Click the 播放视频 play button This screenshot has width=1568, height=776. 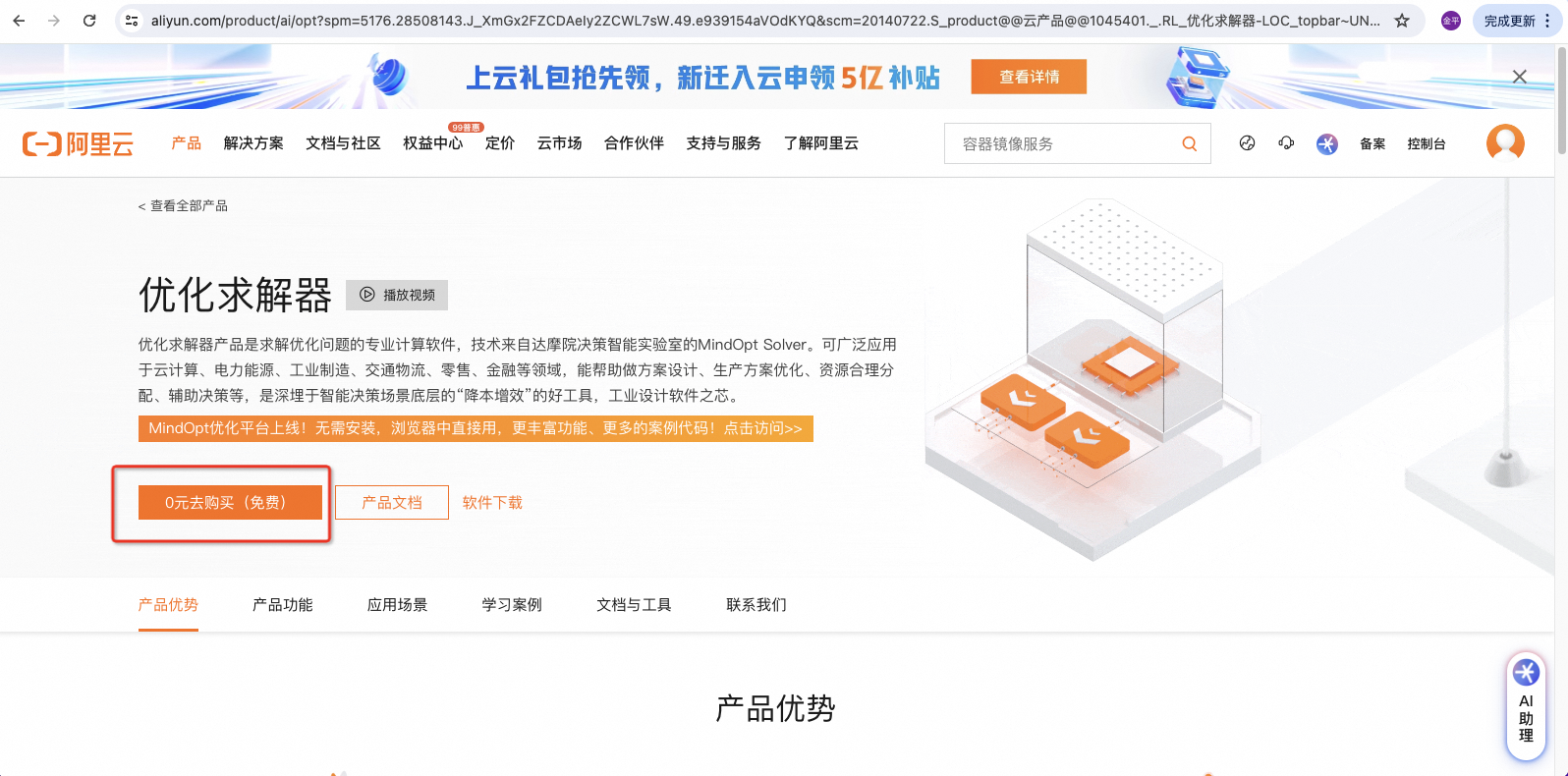[x=397, y=295]
